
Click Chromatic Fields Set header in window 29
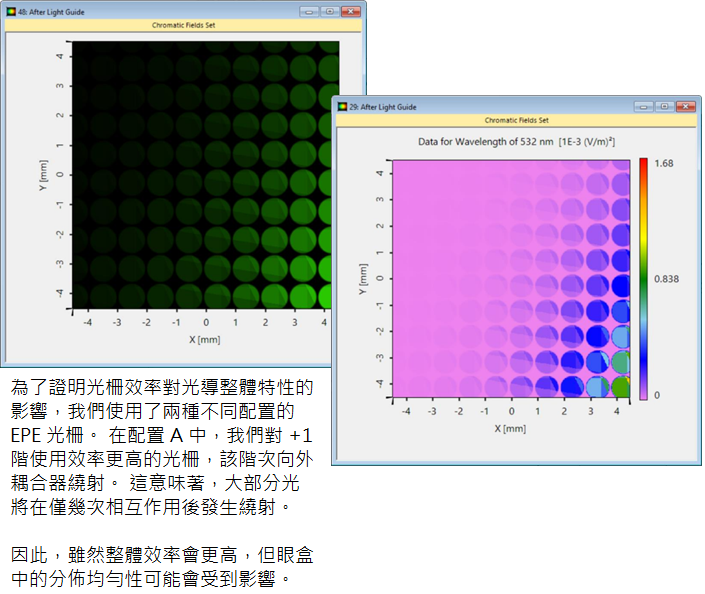pos(517,120)
